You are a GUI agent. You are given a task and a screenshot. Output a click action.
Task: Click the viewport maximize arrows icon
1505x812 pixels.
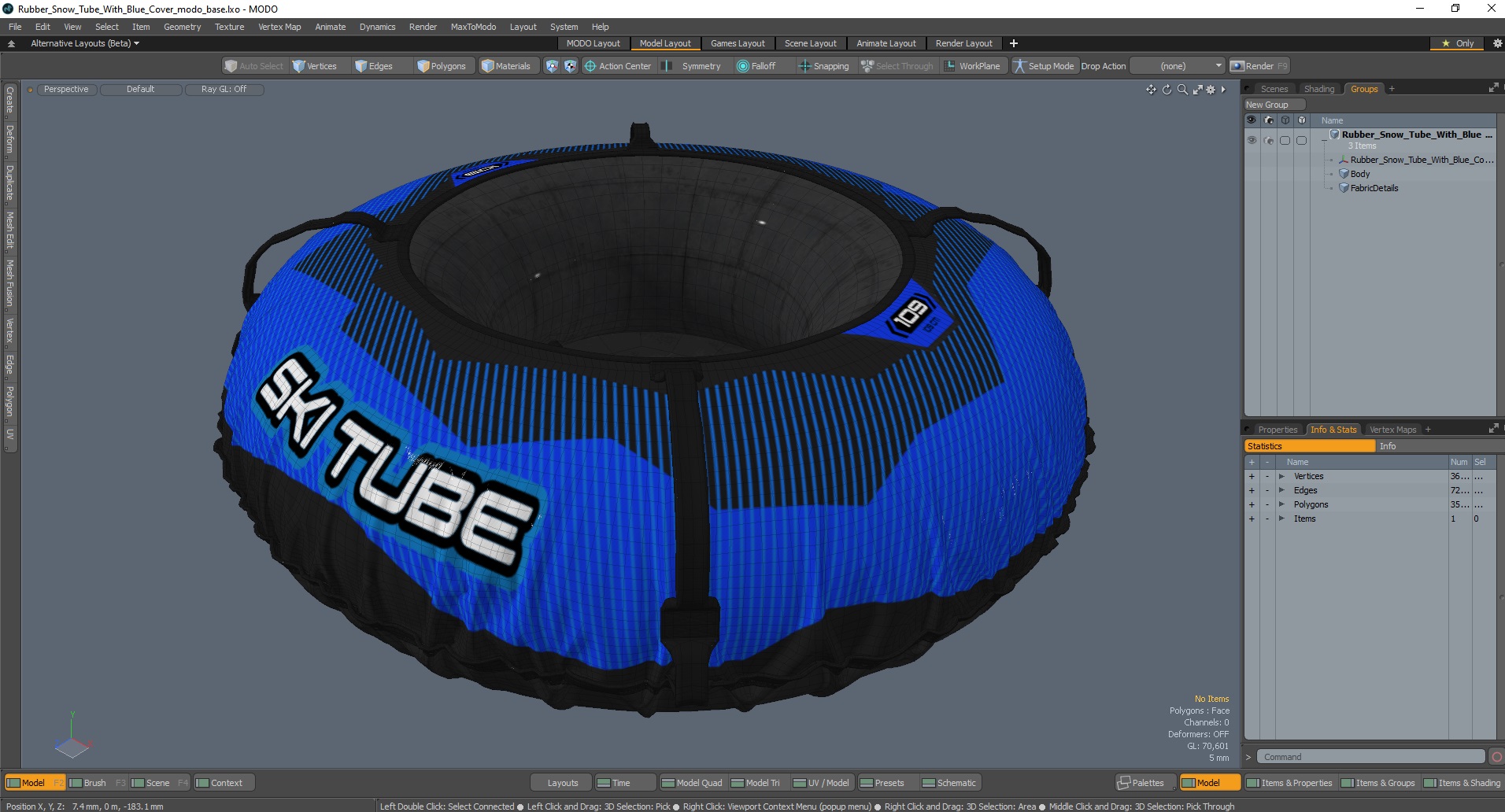[1197, 90]
